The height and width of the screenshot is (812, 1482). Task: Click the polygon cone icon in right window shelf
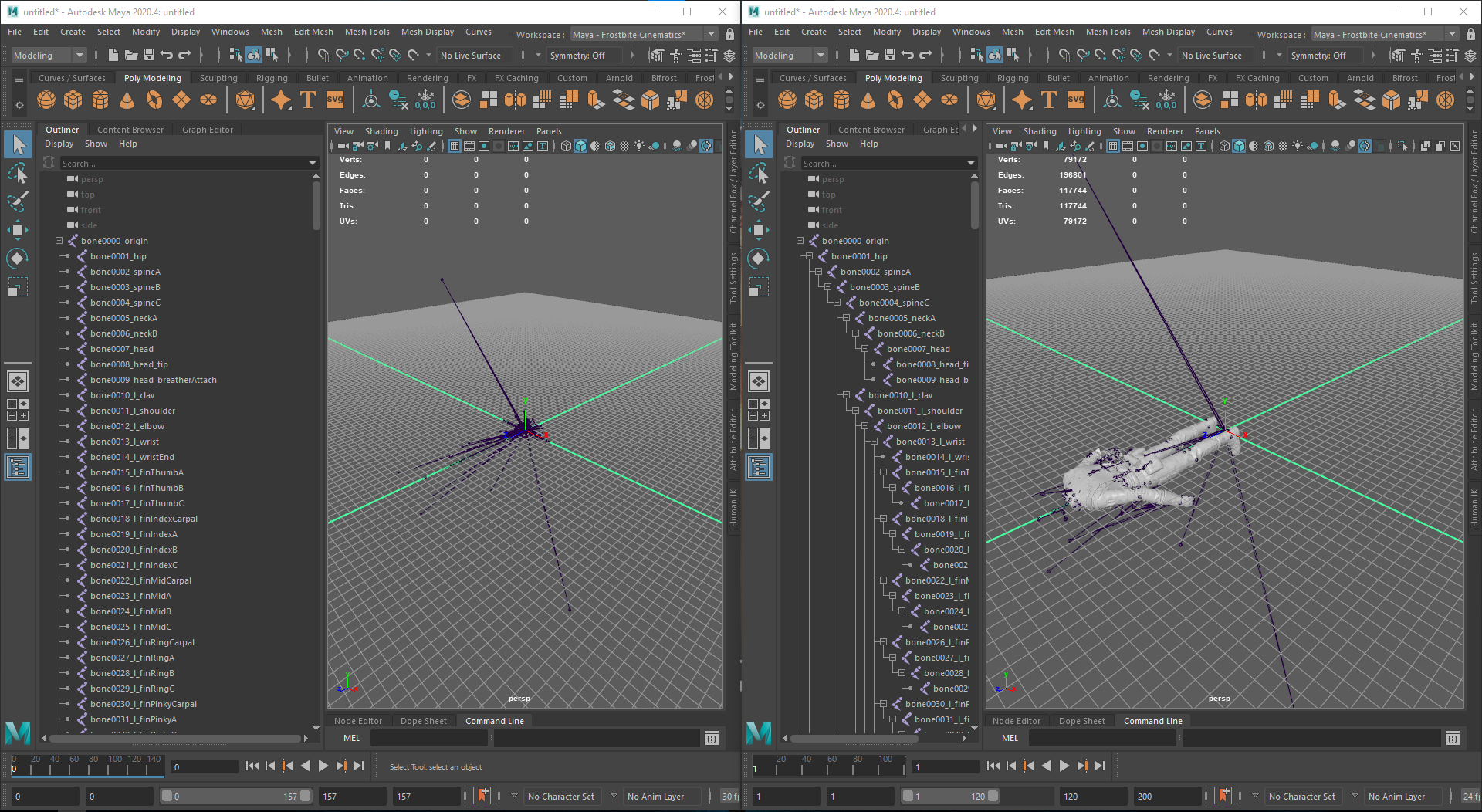(868, 100)
